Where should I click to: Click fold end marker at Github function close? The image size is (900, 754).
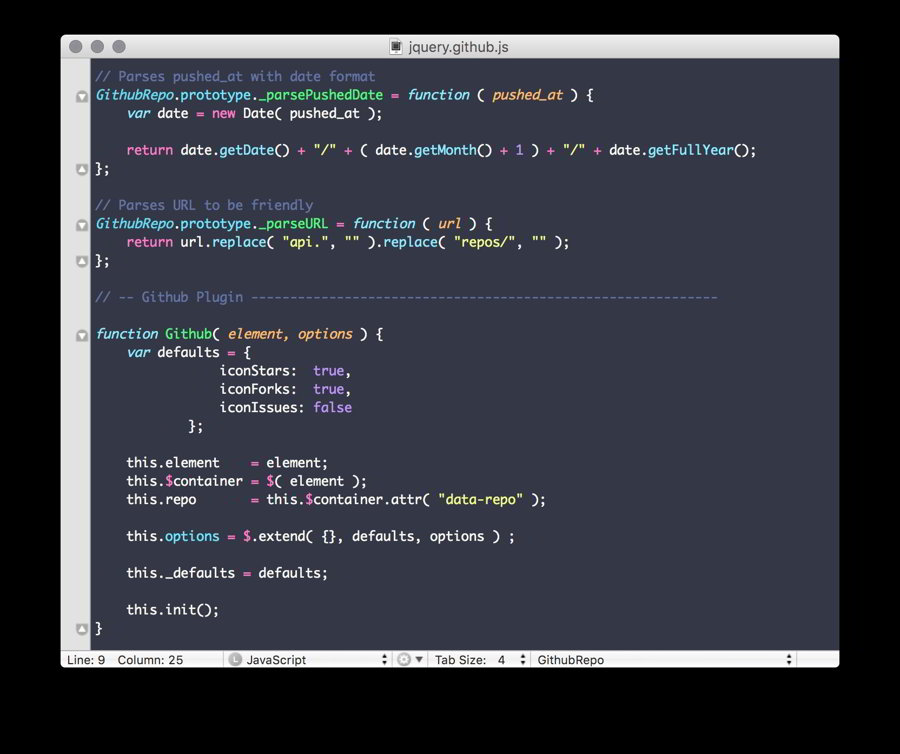click(82, 629)
